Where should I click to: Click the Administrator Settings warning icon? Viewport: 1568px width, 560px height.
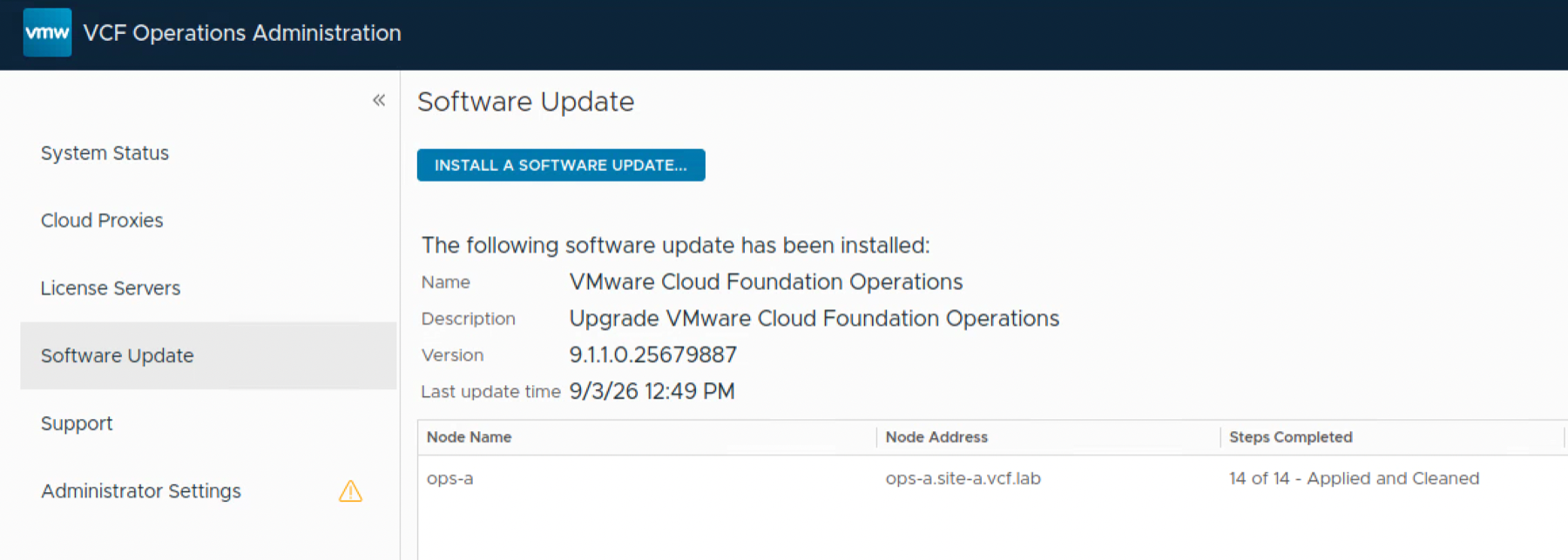coord(350,491)
